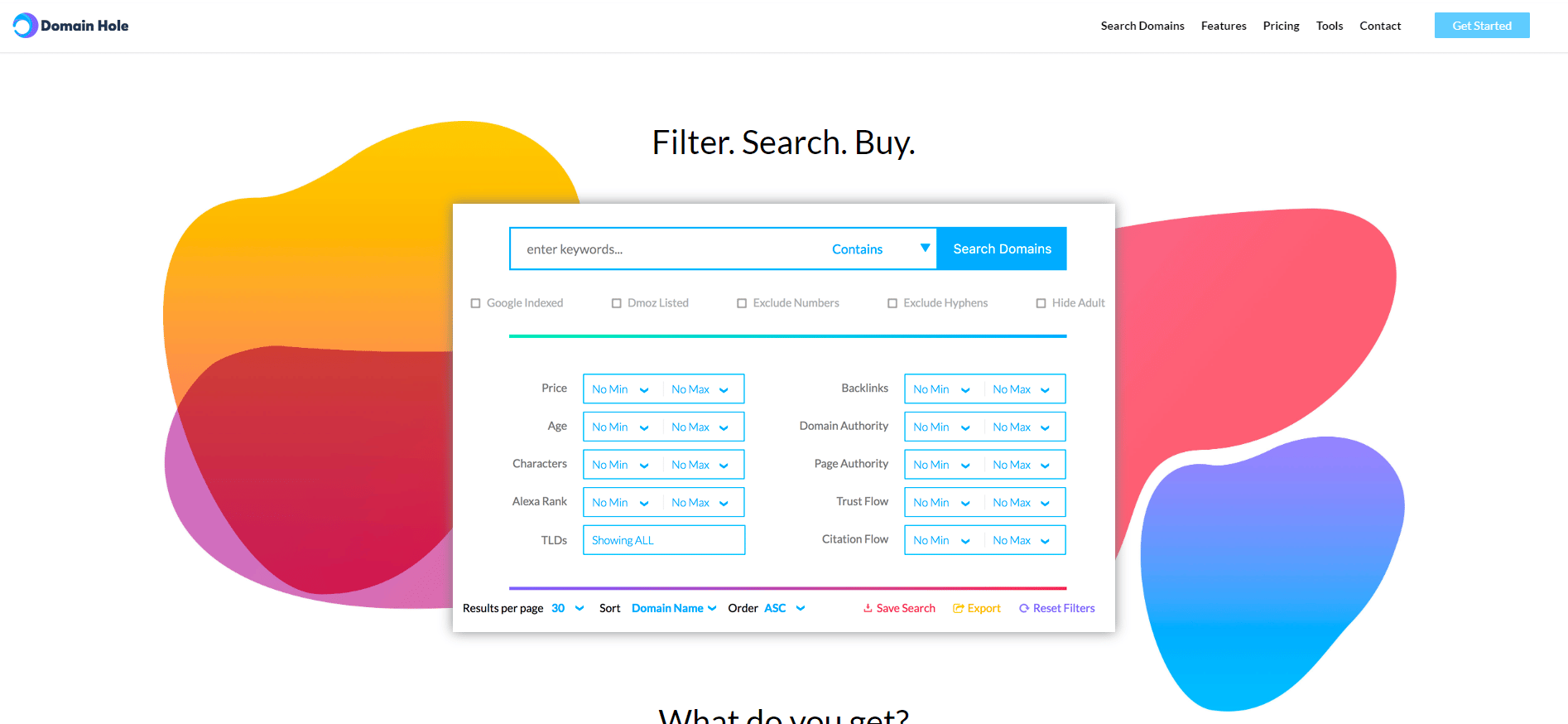
Task: Open the Alexa Rank No Max dropdown
Action: (x=702, y=502)
